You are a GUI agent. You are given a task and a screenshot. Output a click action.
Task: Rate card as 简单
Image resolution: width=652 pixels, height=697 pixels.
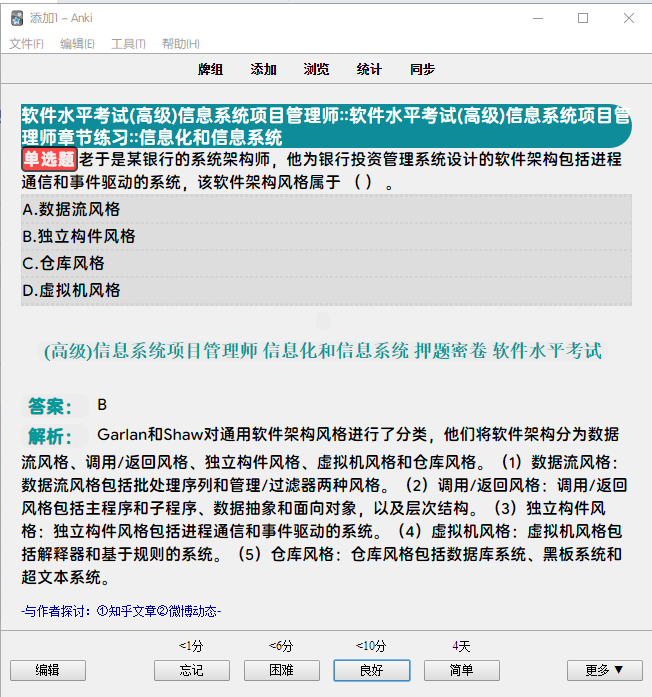462,670
